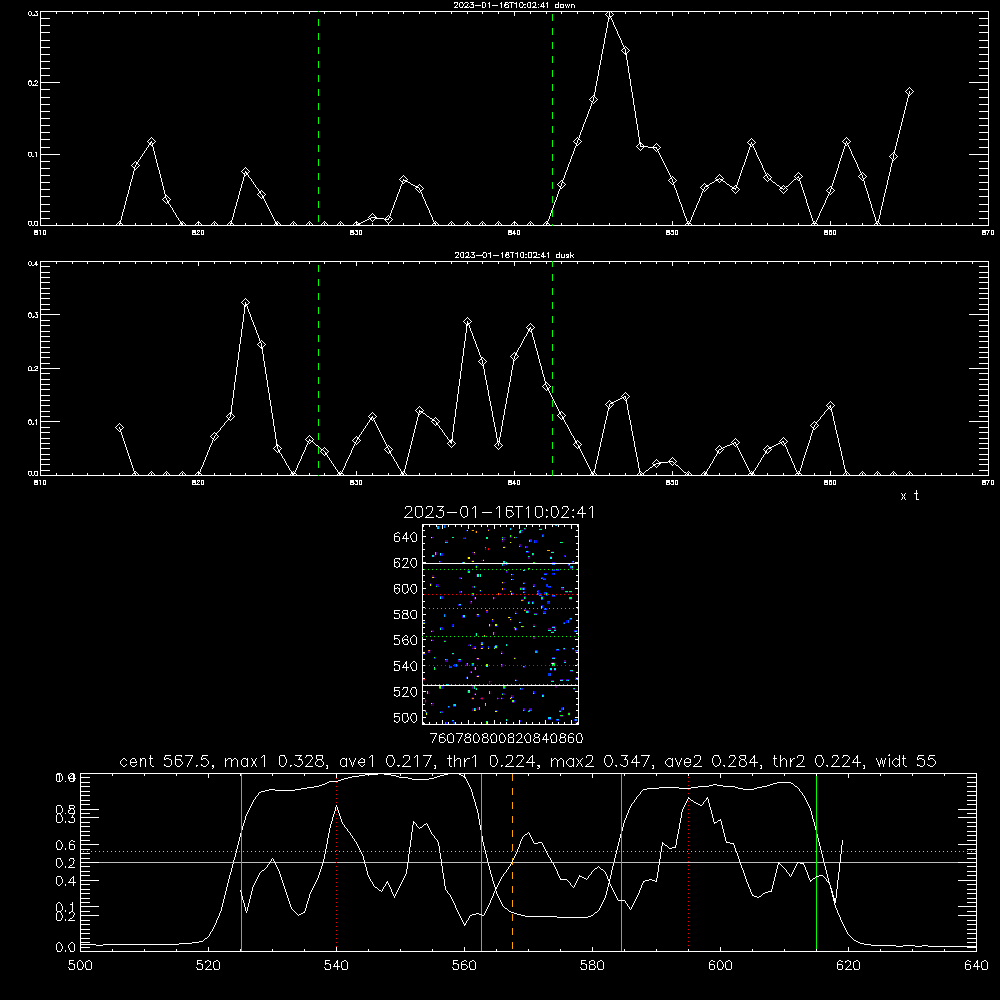Screen dimensions: 1000x1000
Task: Click the 'x t' axis label
Action: 909,496
